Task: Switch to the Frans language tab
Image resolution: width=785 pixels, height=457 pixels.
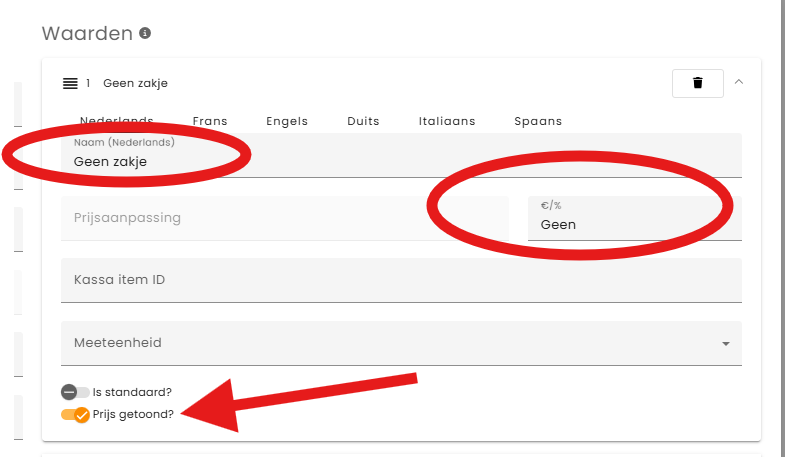Action: click(210, 121)
